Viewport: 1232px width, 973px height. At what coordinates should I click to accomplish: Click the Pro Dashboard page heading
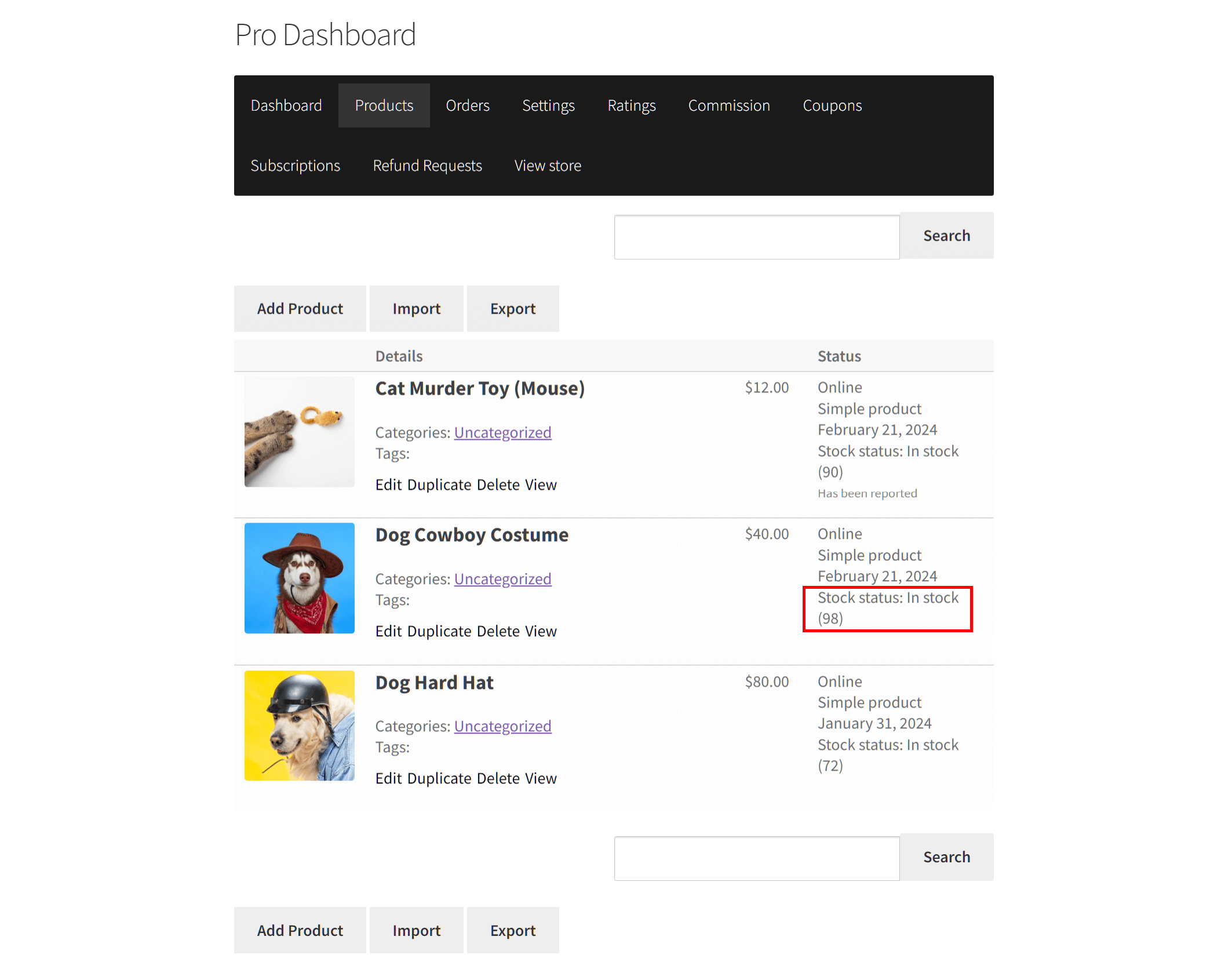[326, 34]
